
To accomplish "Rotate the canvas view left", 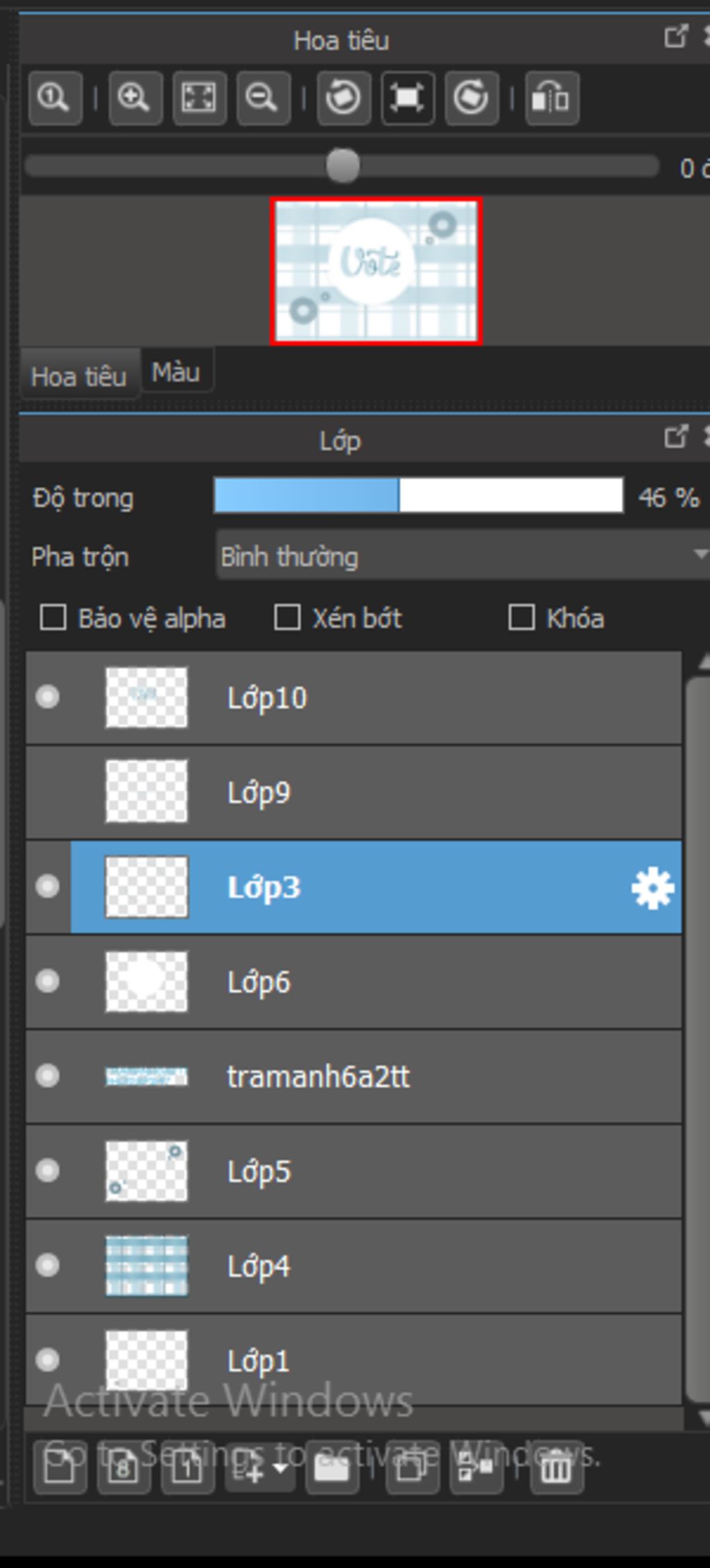I will [x=344, y=98].
